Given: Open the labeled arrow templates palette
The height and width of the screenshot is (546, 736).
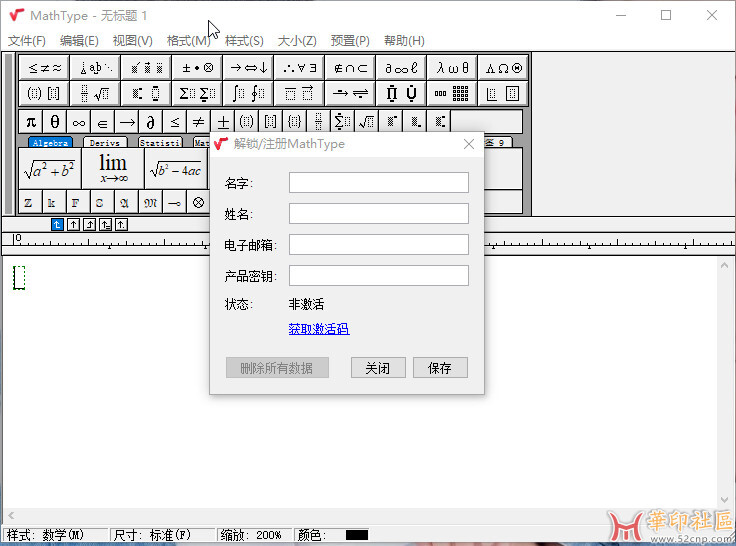Looking at the screenshot, I should (x=351, y=93).
